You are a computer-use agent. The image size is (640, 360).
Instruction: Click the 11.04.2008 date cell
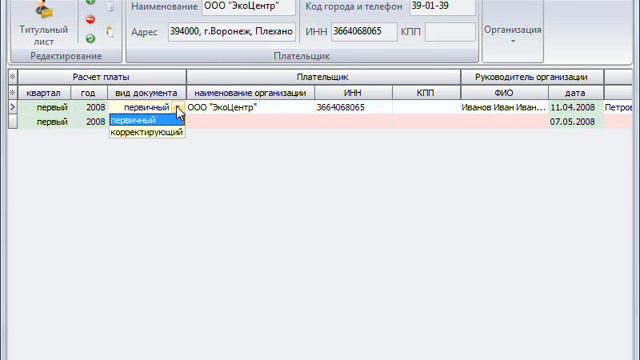tap(576, 107)
